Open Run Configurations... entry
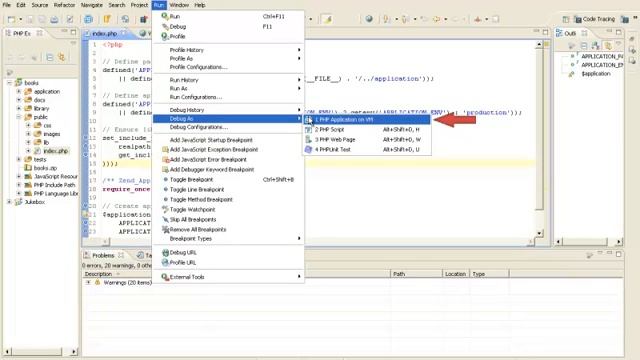The width and height of the screenshot is (640, 360). (228, 97)
